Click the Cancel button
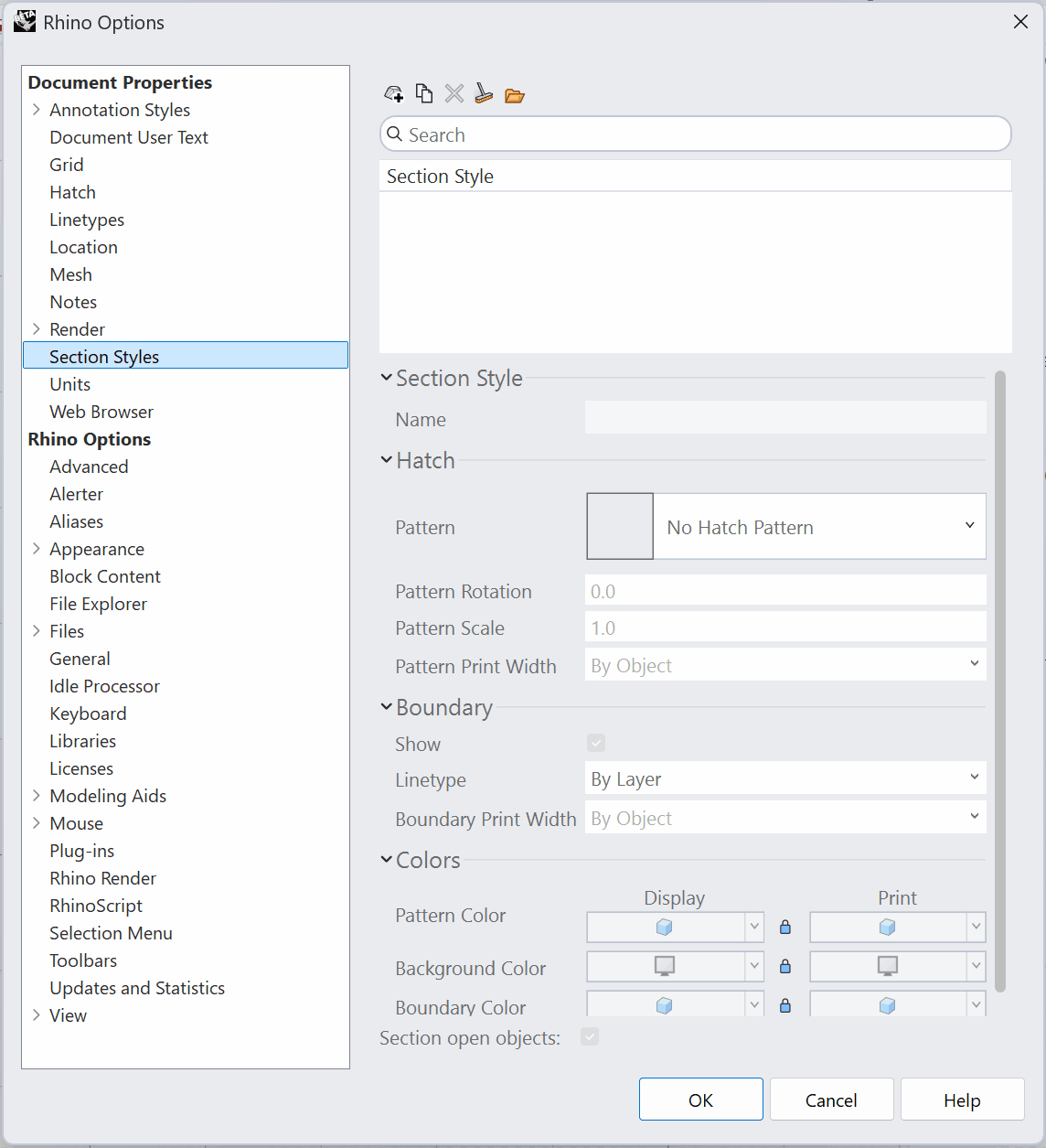1046x1148 pixels. click(x=831, y=1100)
